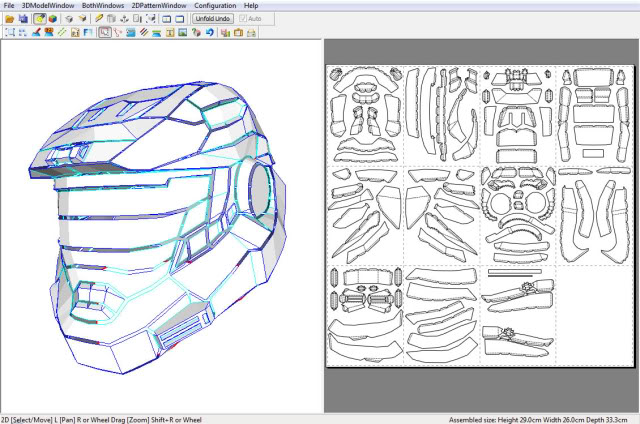Select the yellow pencil edge tool
Viewport: 640px width, 424px height.
pos(98,19)
